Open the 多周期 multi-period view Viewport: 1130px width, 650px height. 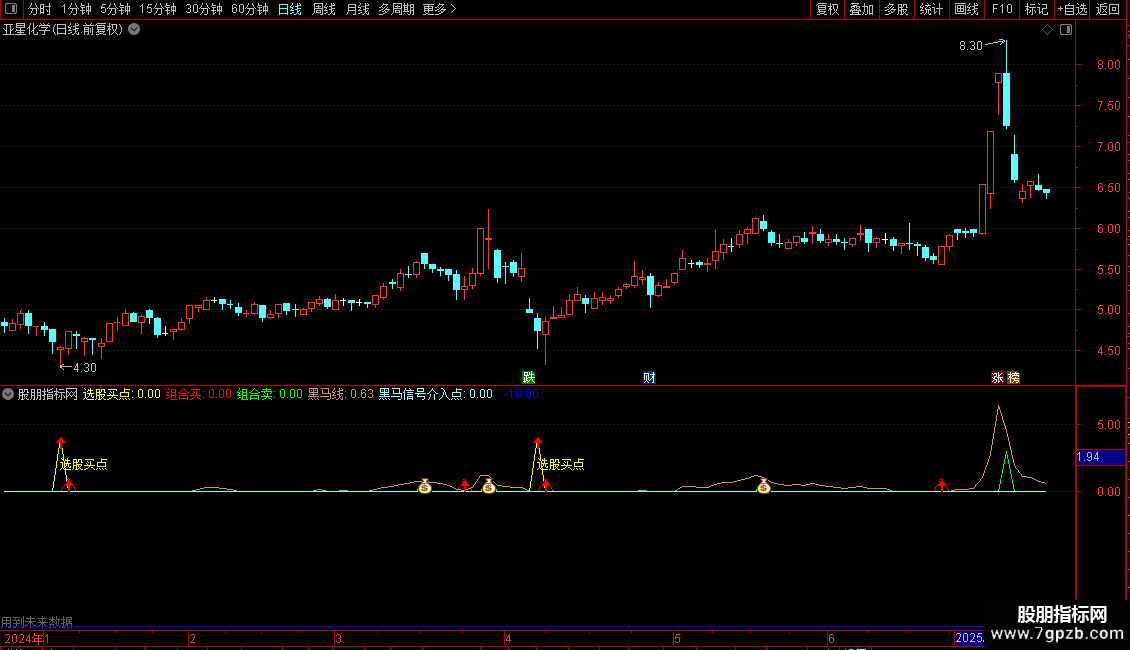click(x=396, y=9)
